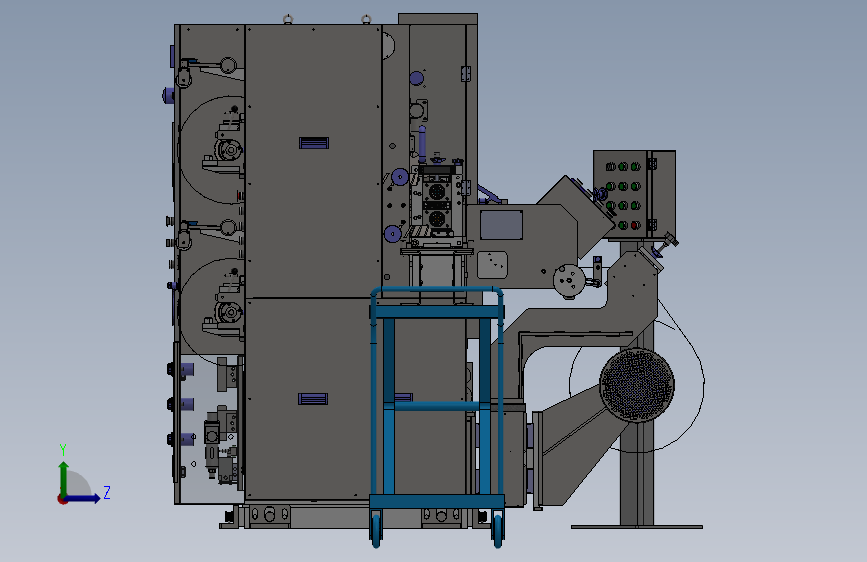Select the lower purple guide roller
The height and width of the screenshot is (562, 867).
(393, 234)
